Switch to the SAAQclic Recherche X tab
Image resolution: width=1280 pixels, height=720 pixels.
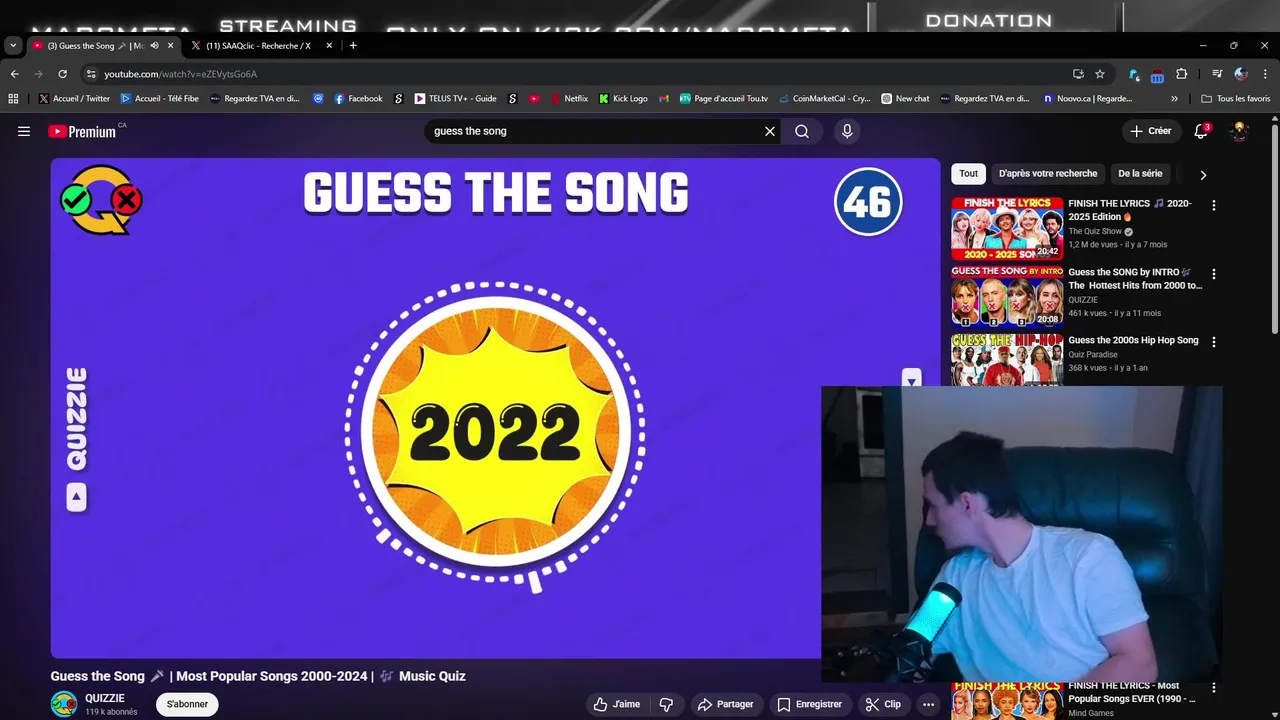pyautogui.click(x=258, y=45)
